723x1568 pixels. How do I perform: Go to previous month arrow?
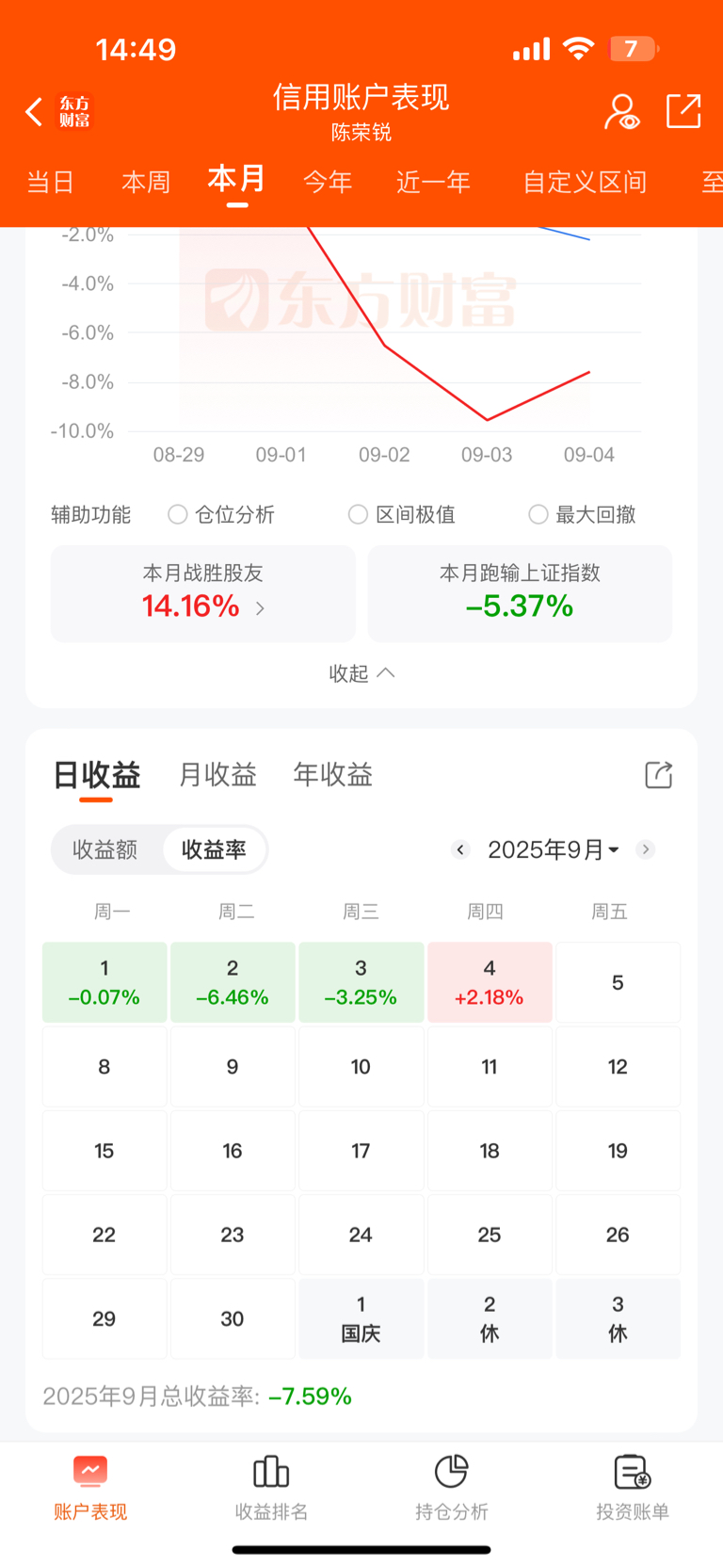pos(460,849)
